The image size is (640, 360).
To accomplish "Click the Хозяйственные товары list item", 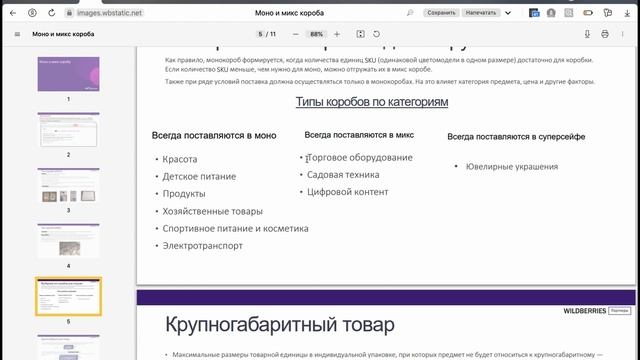I will (x=213, y=211).
